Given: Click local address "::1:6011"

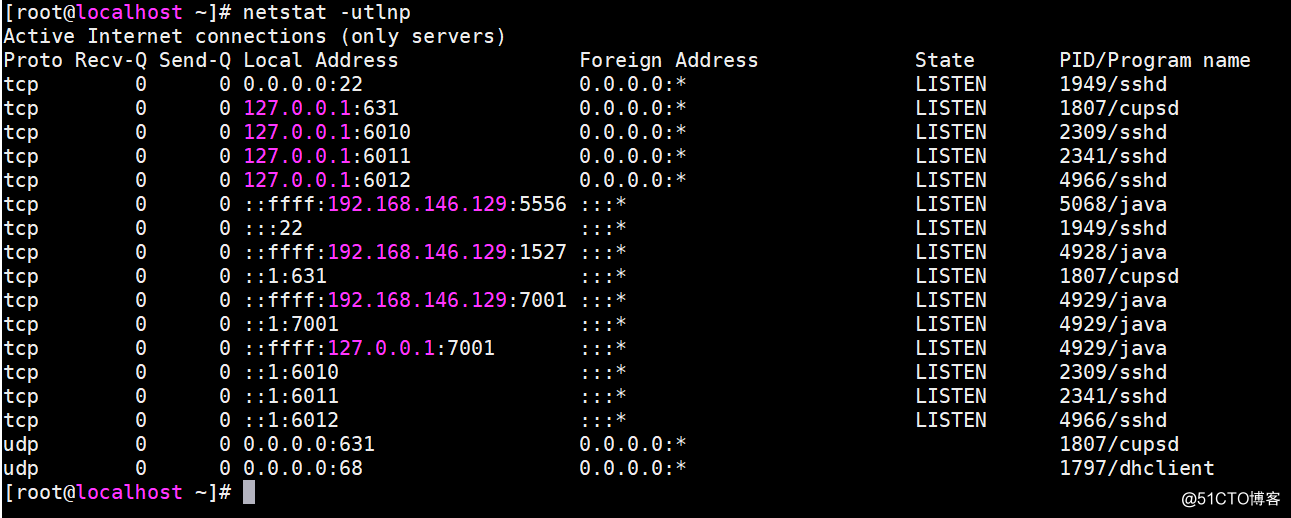Looking at the screenshot, I should coord(291,397).
